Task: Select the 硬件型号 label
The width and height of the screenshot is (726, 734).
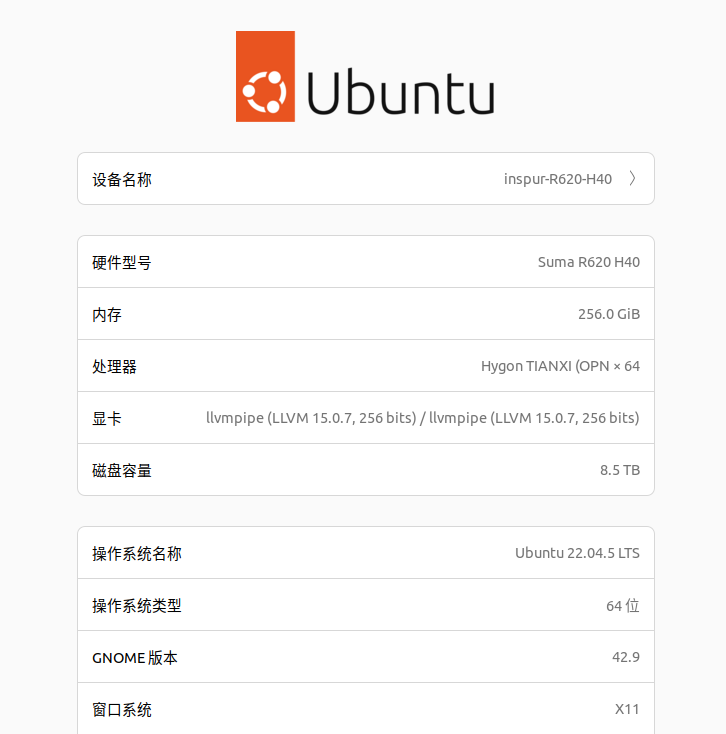Action: tap(122, 263)
